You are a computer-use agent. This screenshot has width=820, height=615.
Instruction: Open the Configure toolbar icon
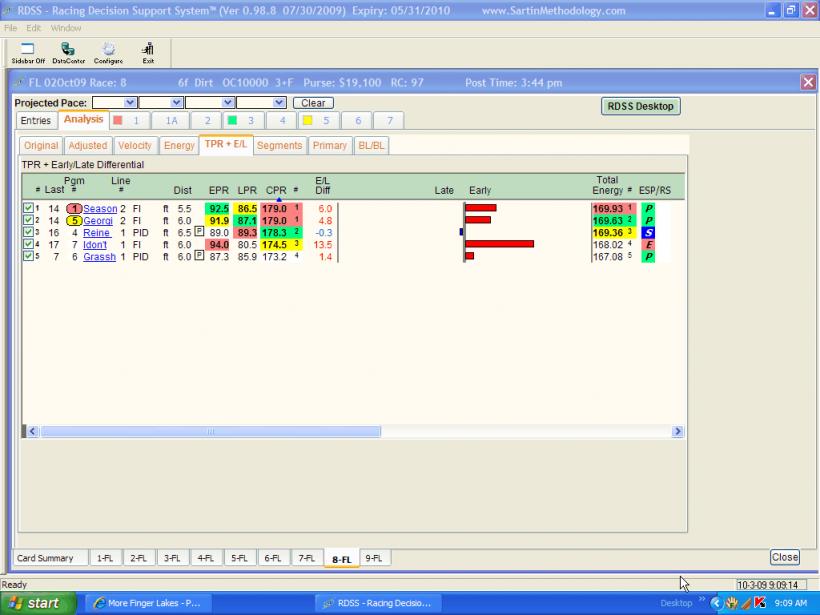coord(108,53)
